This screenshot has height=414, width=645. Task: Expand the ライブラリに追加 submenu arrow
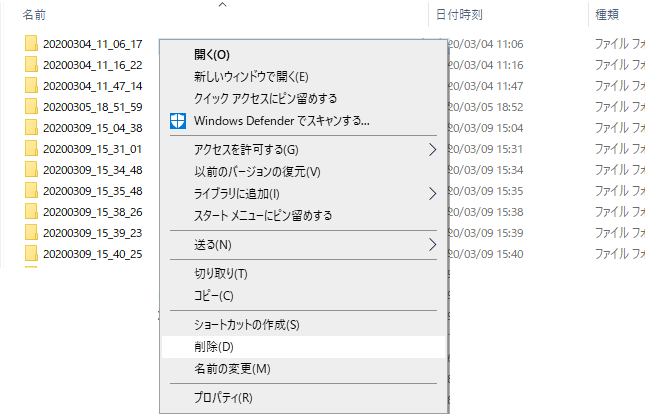click(432, 194)
